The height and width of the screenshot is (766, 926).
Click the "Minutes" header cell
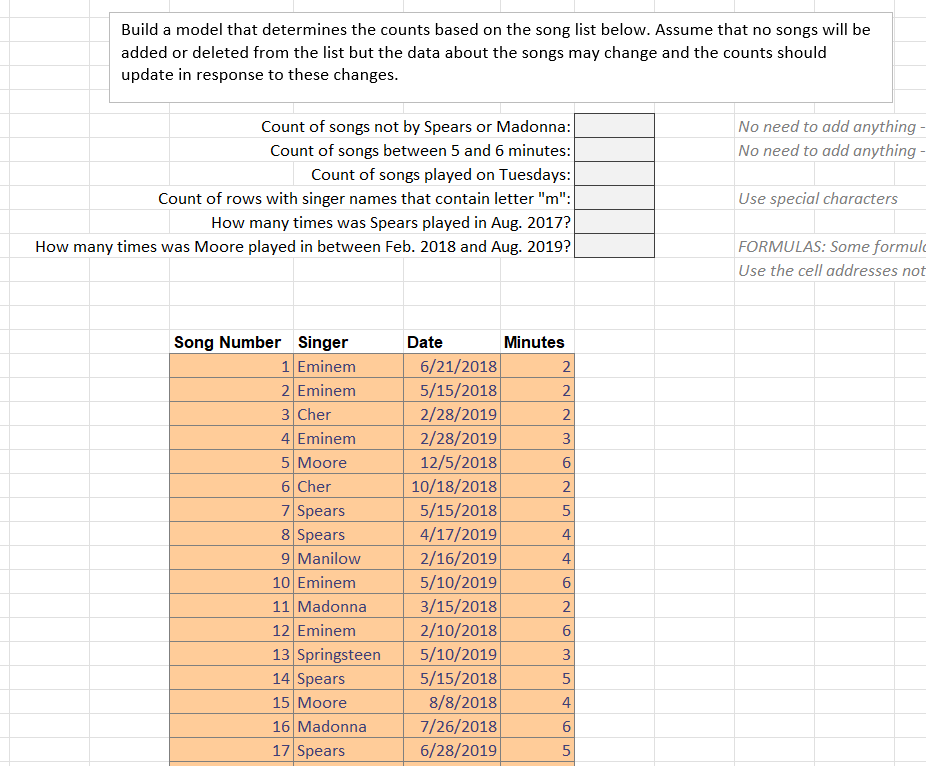(x=534, y=342)
